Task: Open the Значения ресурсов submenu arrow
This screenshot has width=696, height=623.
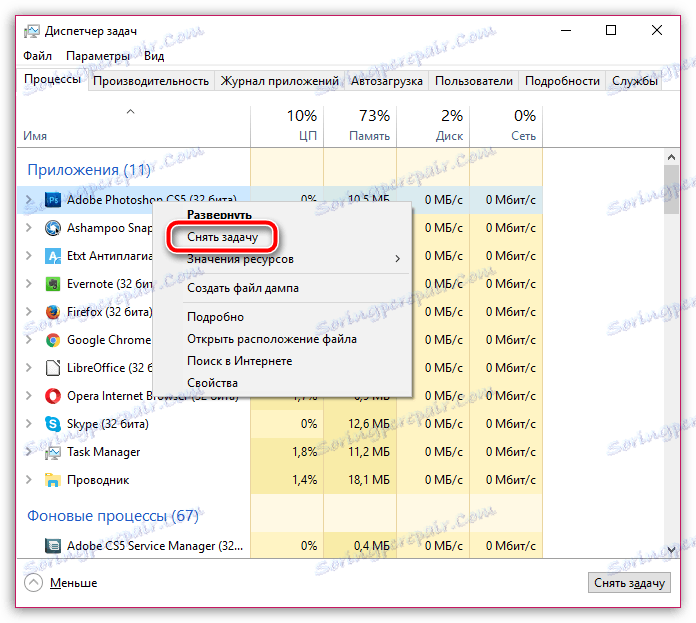Action: (398, 259)
